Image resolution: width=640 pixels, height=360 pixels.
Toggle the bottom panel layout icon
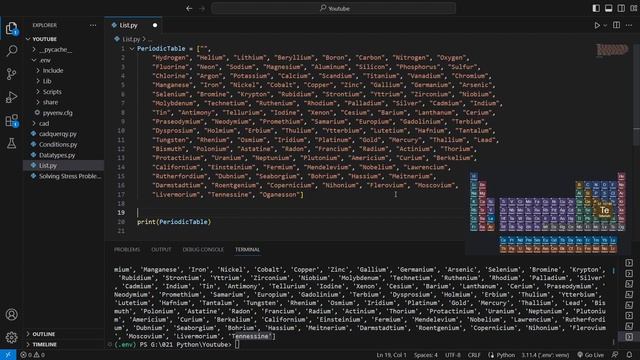click(609, 8)
